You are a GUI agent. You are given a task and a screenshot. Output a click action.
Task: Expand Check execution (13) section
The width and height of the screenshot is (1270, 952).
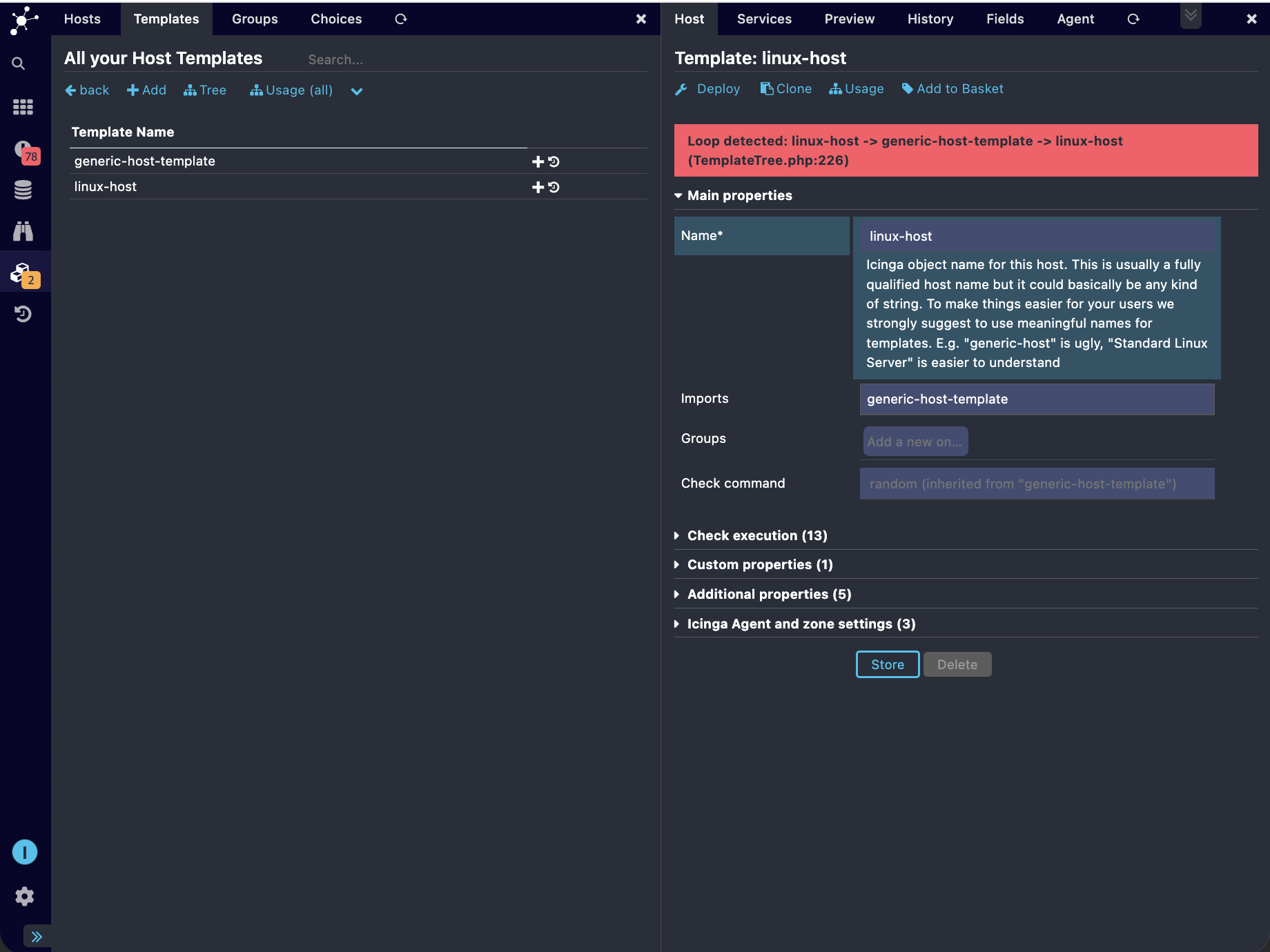[756, 536]
